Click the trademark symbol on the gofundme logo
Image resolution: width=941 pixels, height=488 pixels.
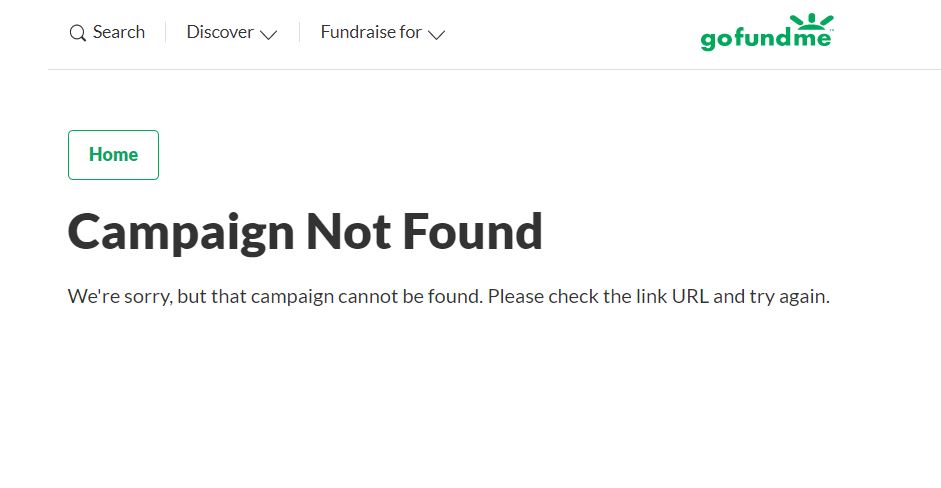(x=832, y=30)
